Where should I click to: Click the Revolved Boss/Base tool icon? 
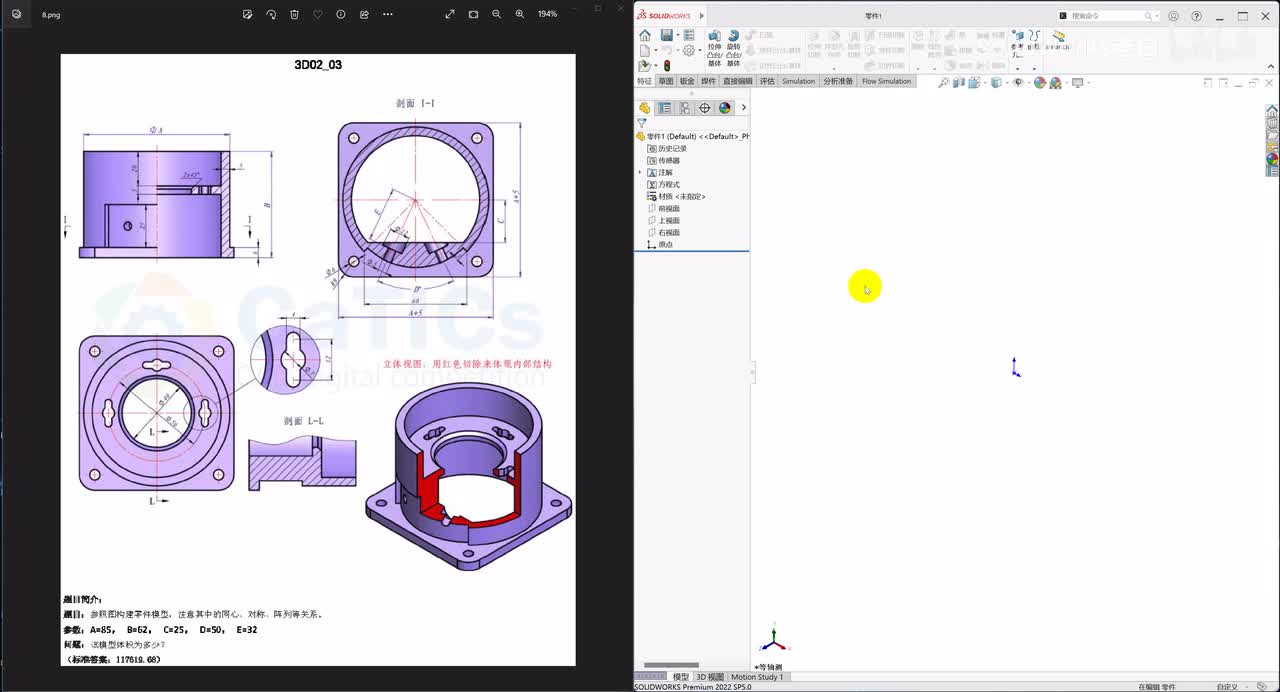coord(733,36)
